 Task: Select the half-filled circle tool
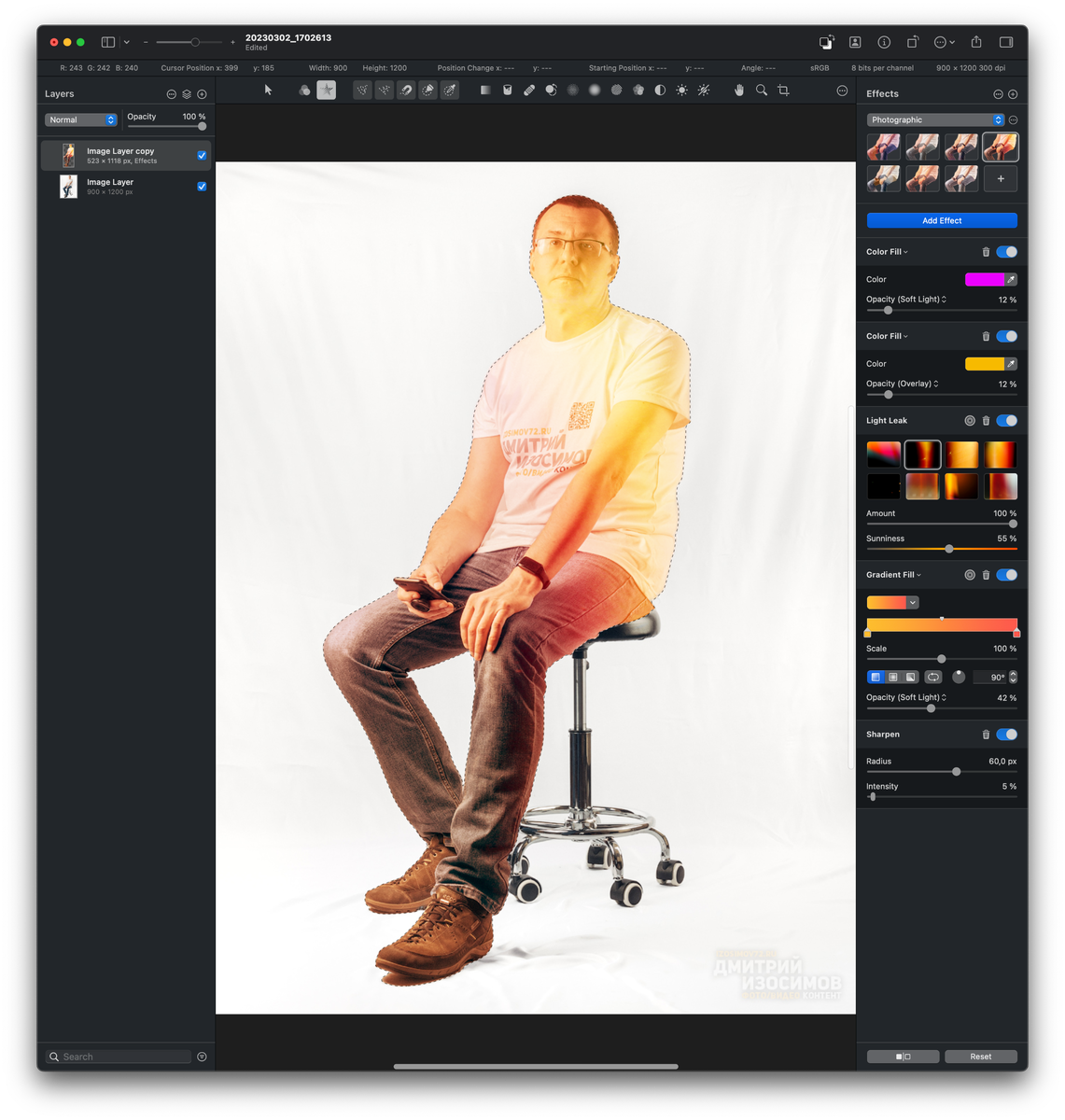point(660,91)
